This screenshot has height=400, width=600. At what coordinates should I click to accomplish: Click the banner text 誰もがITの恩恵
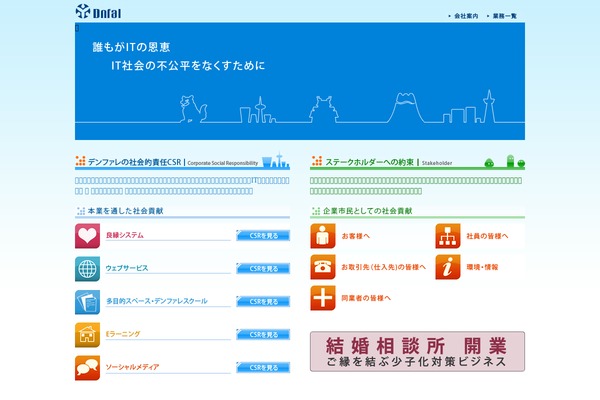pos(131,47)
